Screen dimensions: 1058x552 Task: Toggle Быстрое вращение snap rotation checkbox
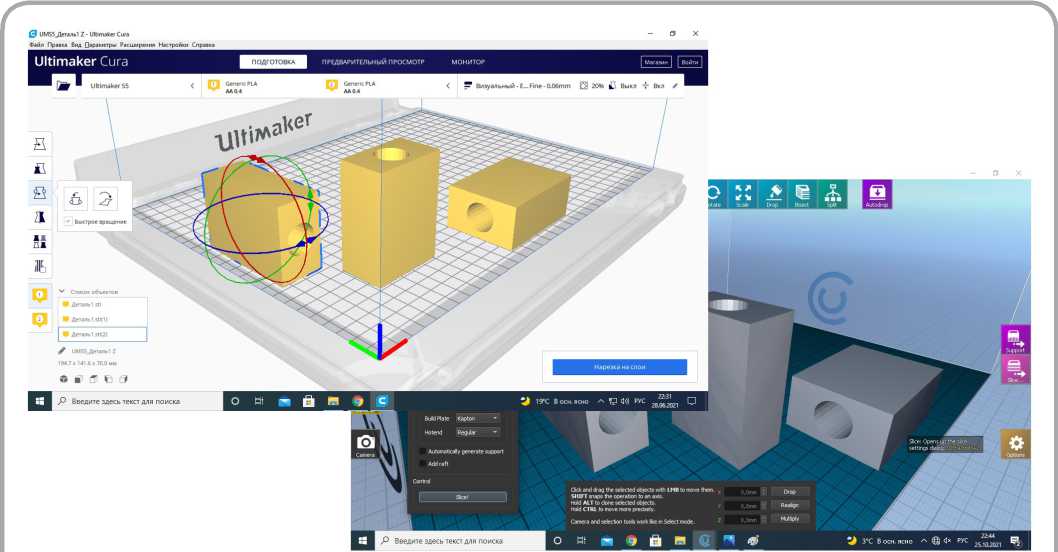point(68,221)
